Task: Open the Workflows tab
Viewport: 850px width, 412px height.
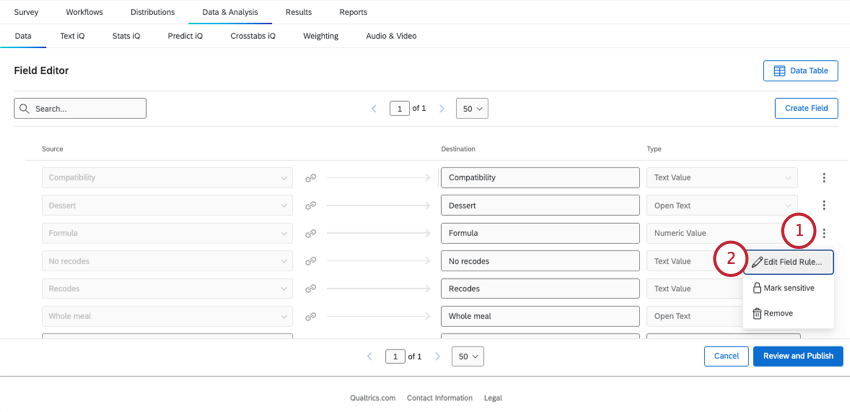Action: point(84,12)
